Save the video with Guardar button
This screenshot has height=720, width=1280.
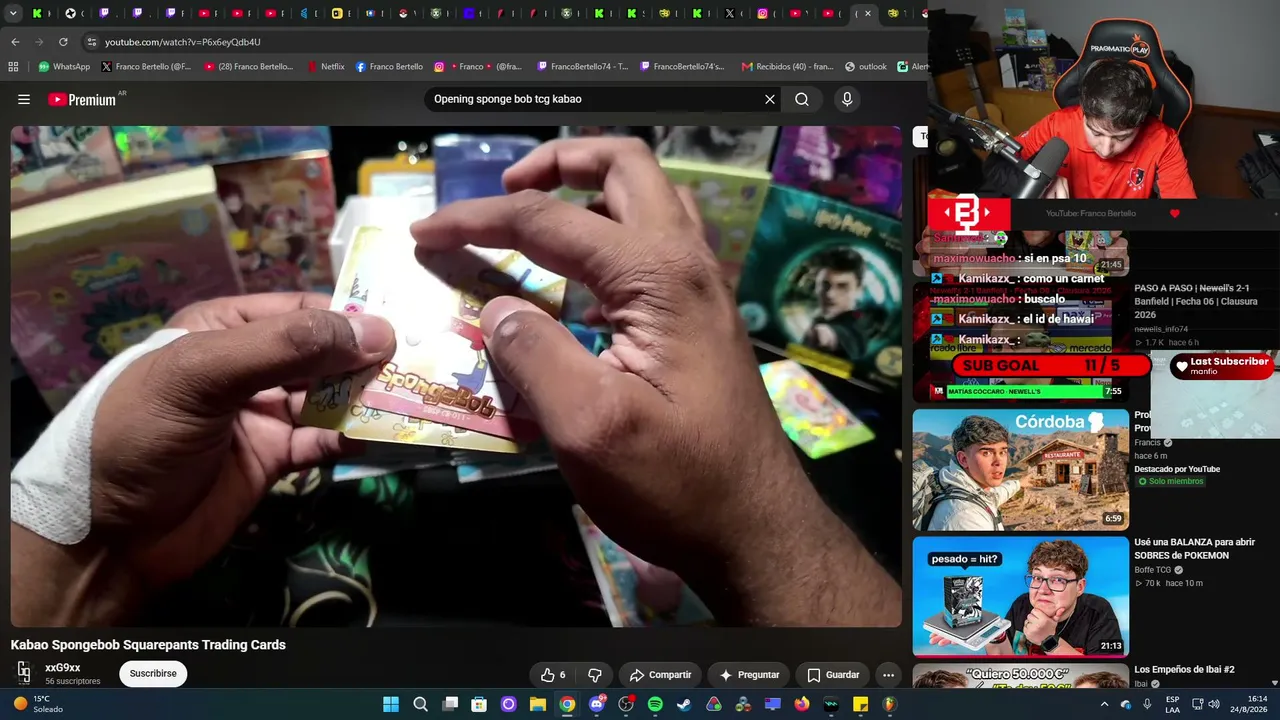click(x=833, y=675)
